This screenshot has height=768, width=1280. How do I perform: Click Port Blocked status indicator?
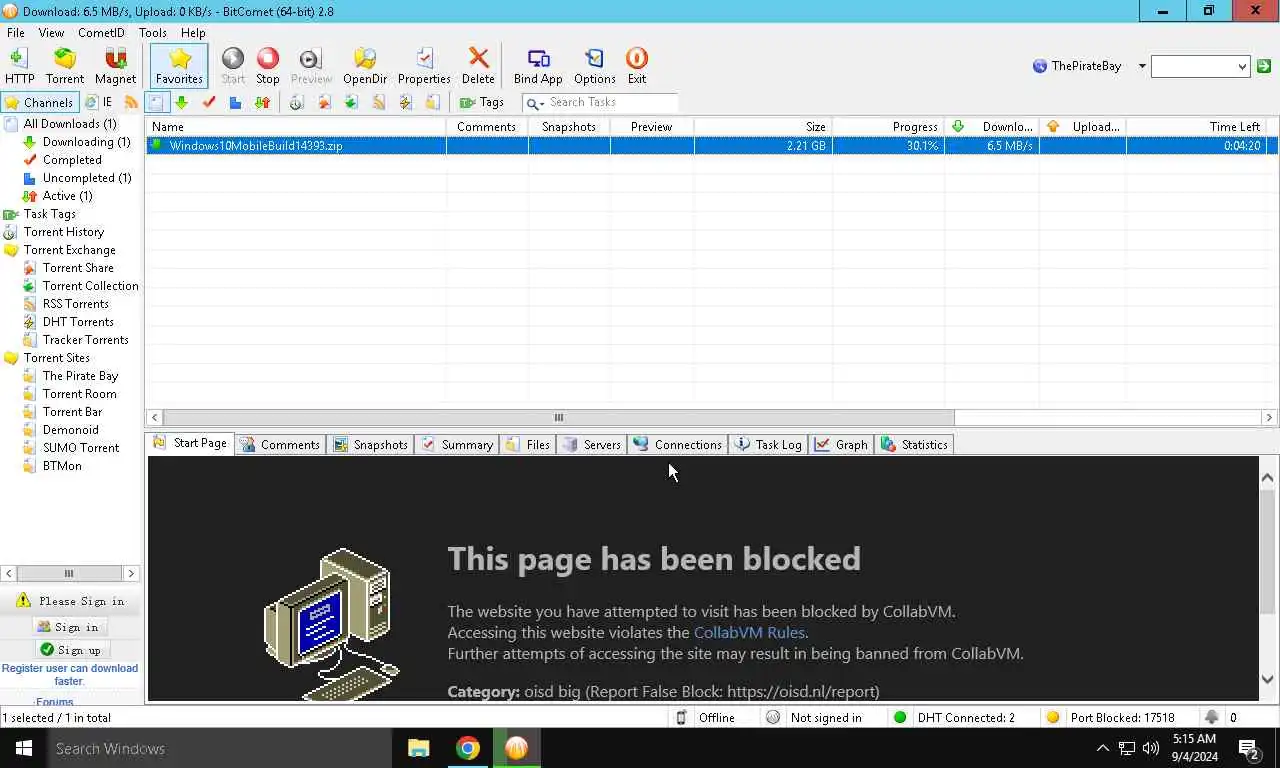pyautogui.click(x=1113, y=717)
